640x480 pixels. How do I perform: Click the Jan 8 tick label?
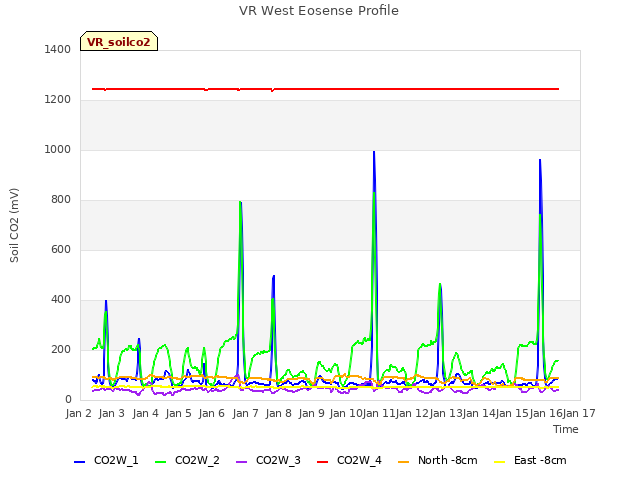(278, 413)
